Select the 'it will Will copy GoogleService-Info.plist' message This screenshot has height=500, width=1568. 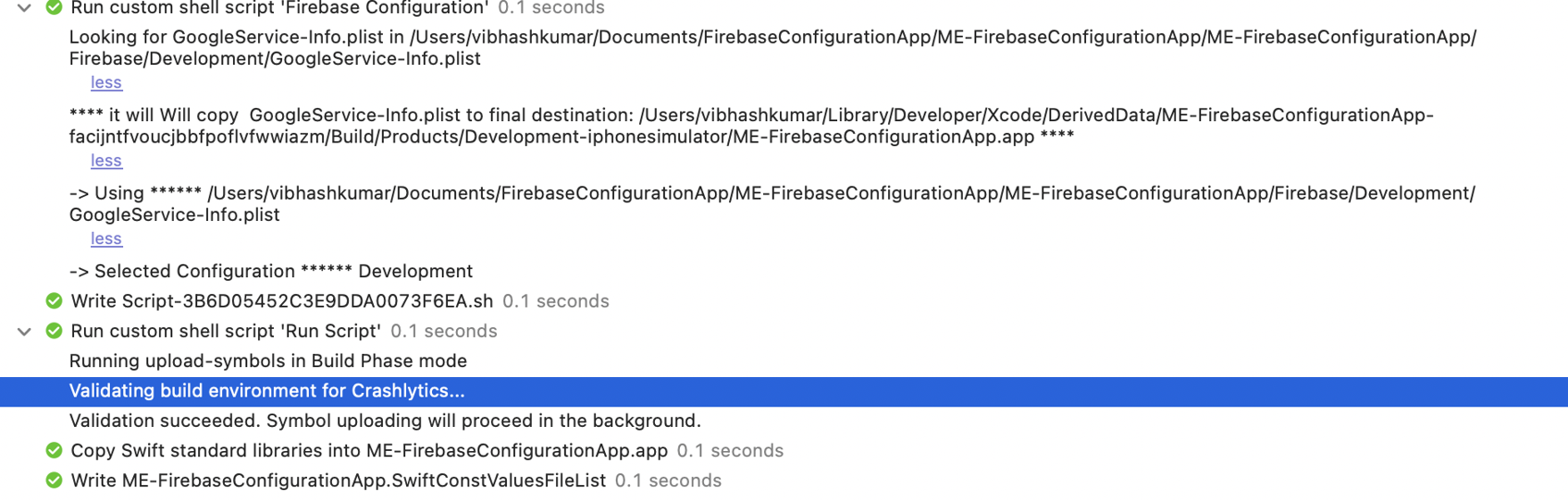point(751,126)
